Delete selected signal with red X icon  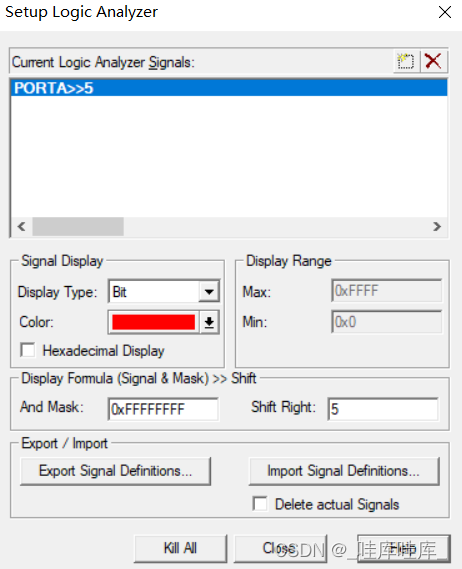(x=433, y=61)
